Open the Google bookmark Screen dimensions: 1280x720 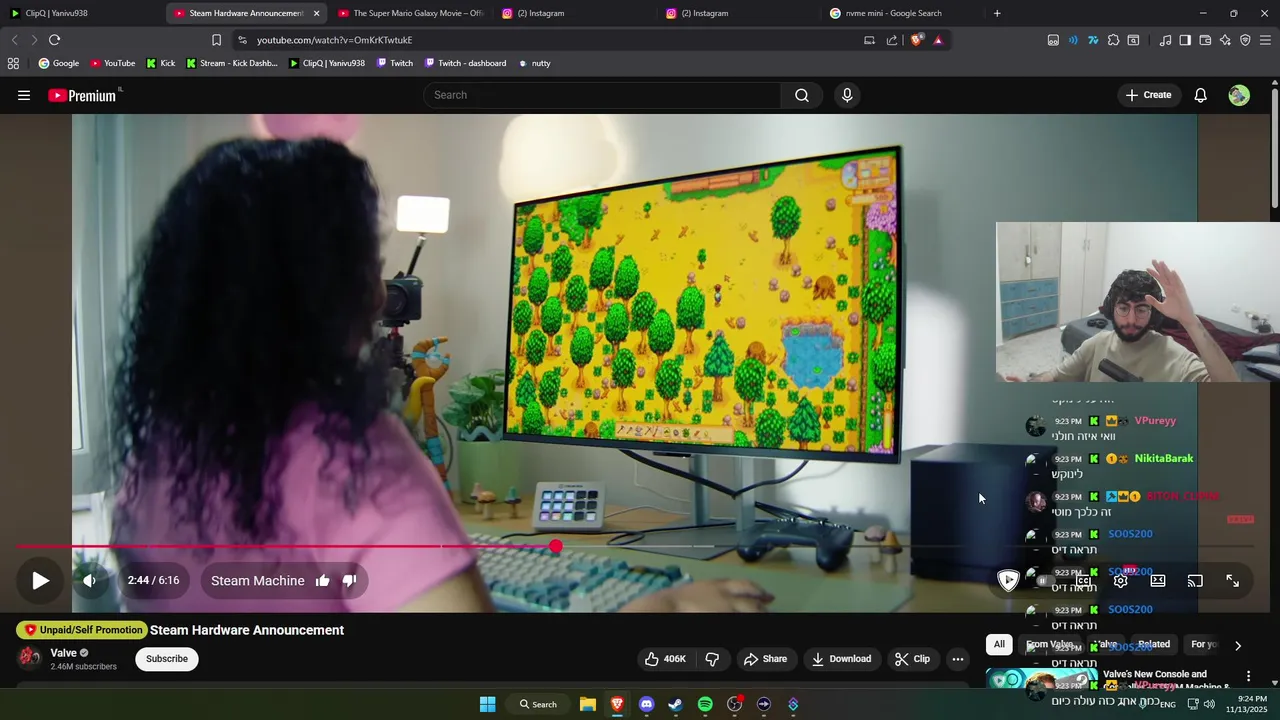pyautogui.click(x=58, y=63)
